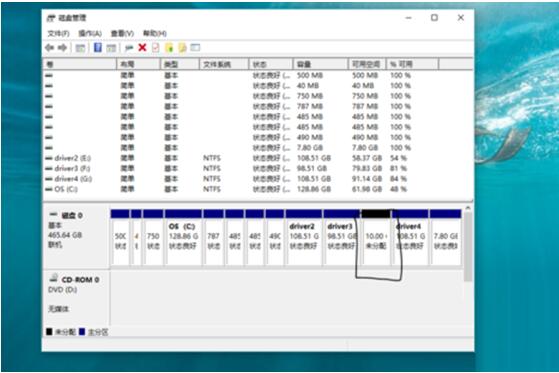Open the 查看(V) View menu
This screenshot has width=559, height=373.
point(122,34)
